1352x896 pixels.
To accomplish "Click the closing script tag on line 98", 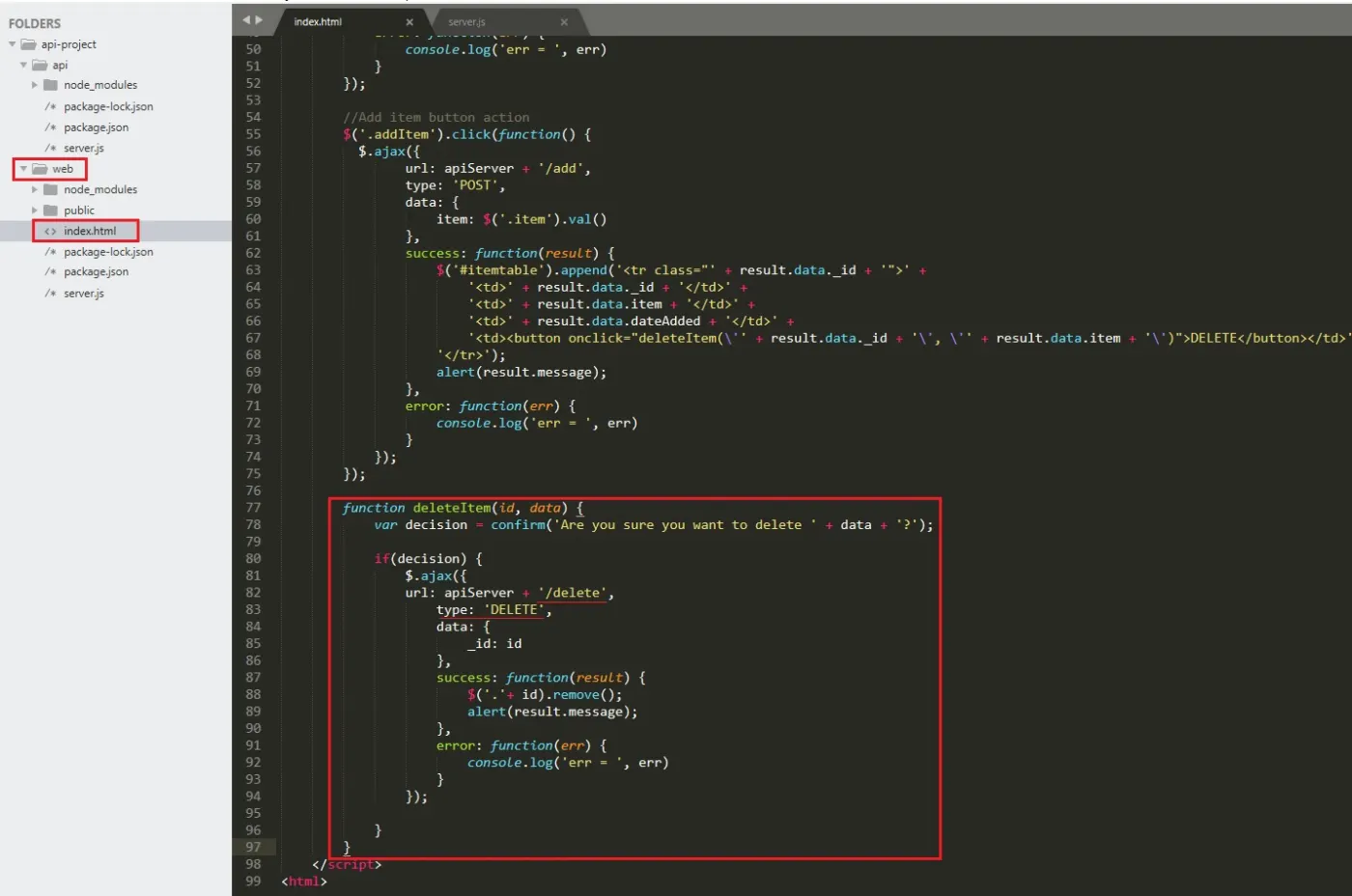I will [x=347, y=865].
